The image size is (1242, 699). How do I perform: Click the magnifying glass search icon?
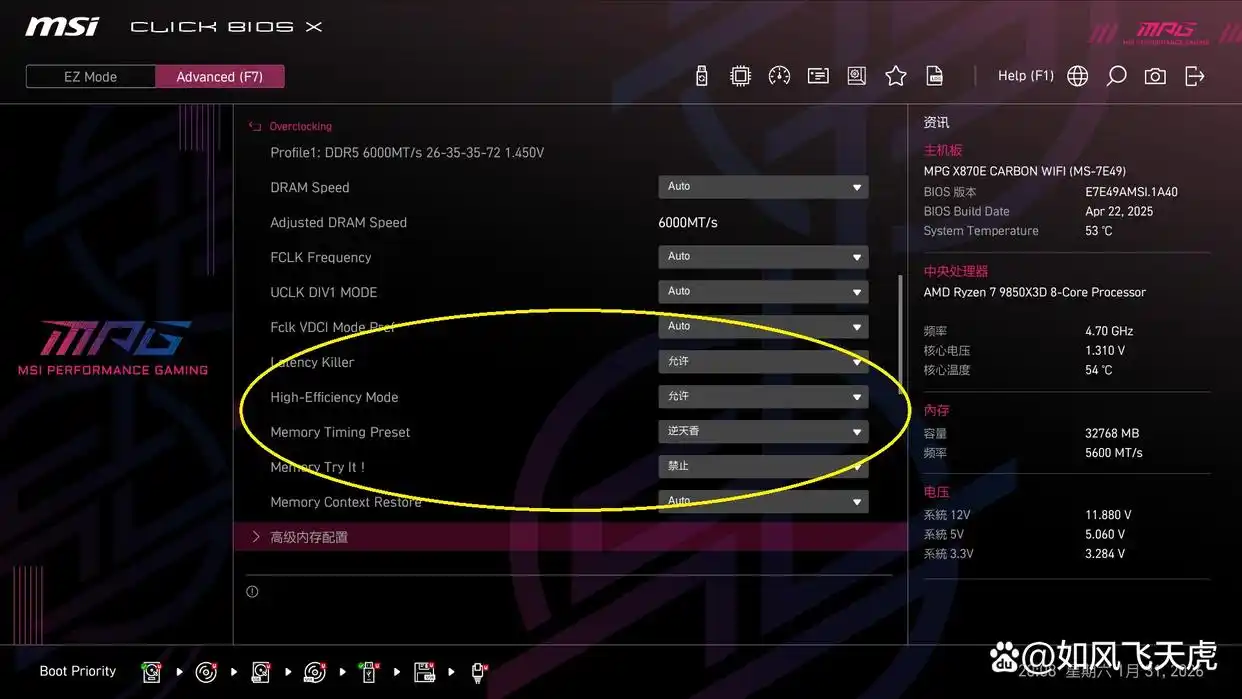pyautogui.click(x=1116, y=76)
